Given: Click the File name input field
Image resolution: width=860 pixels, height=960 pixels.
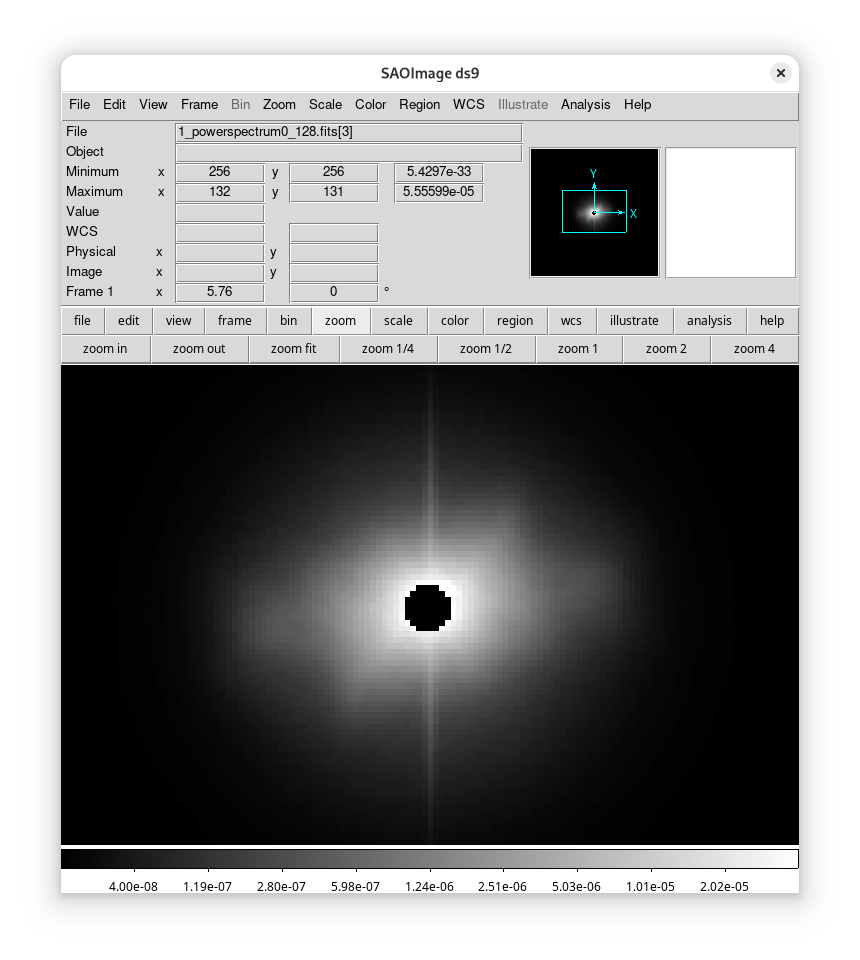Looking at the screenshot, I should tap(348, 132).
